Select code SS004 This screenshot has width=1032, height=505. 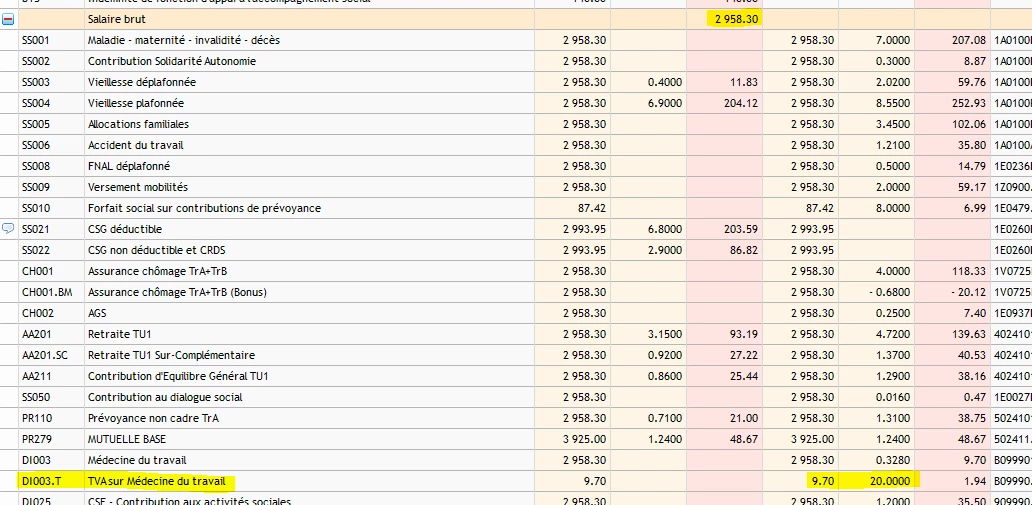pos(36,103)
